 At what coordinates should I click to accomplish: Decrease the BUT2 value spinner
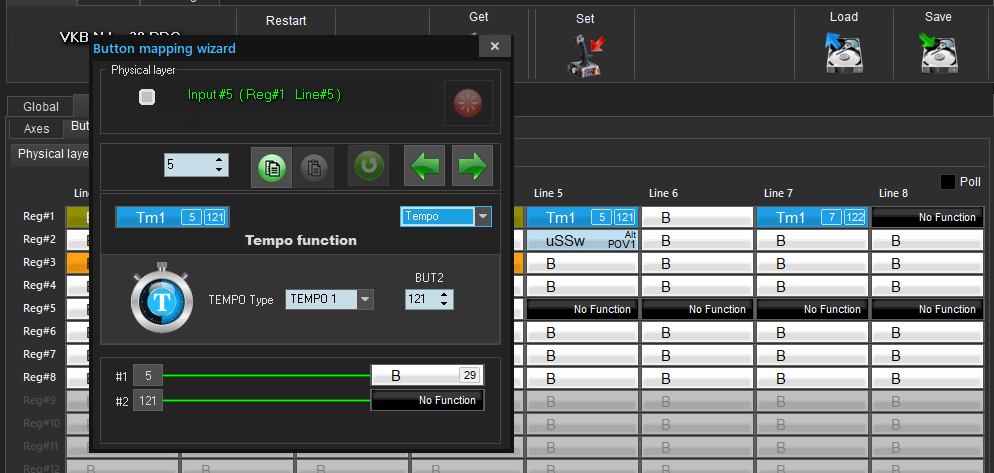click(444, 304)
